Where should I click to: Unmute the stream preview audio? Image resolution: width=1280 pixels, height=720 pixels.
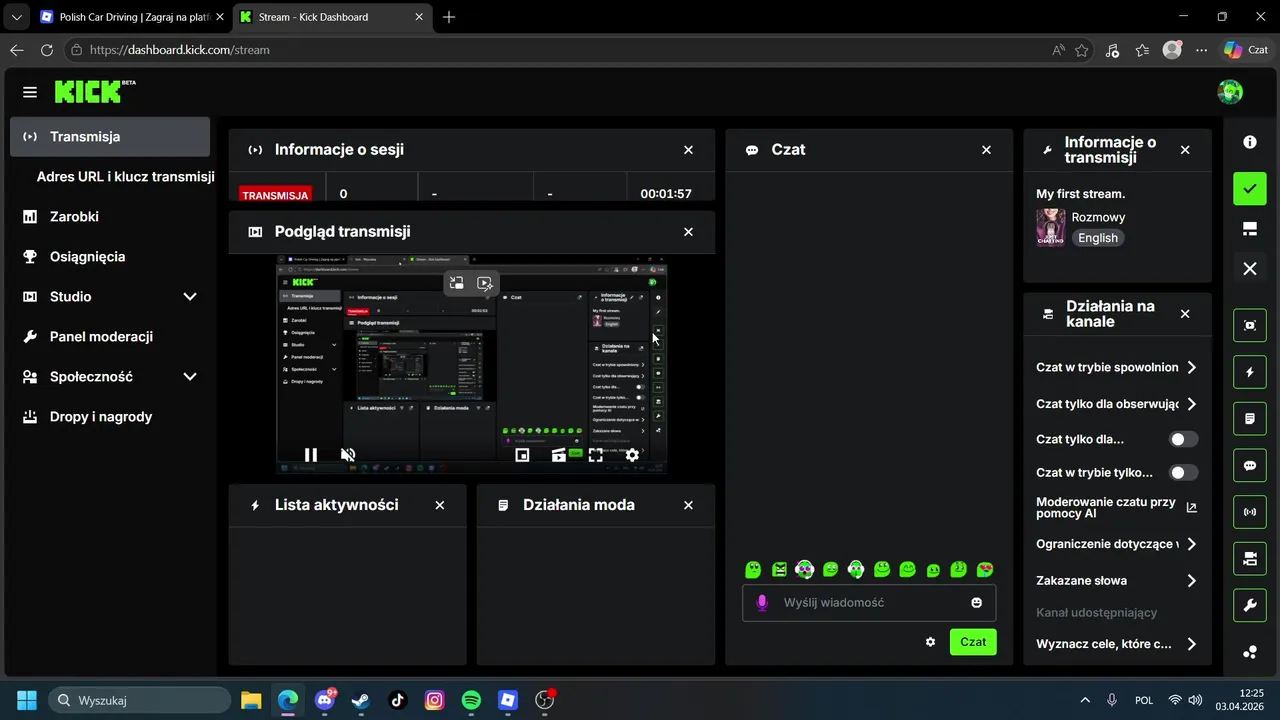coord(348,455)
